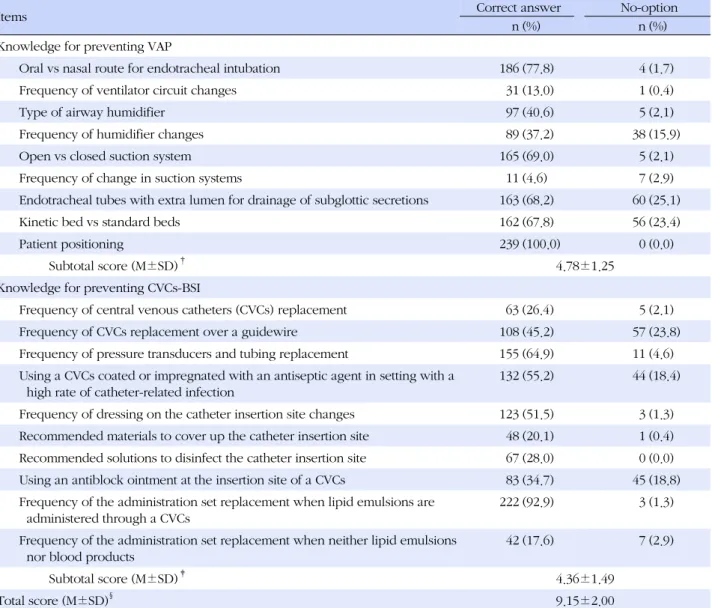Select value '67 (28.0)'

pyautogui.click(x=529, y=458)
